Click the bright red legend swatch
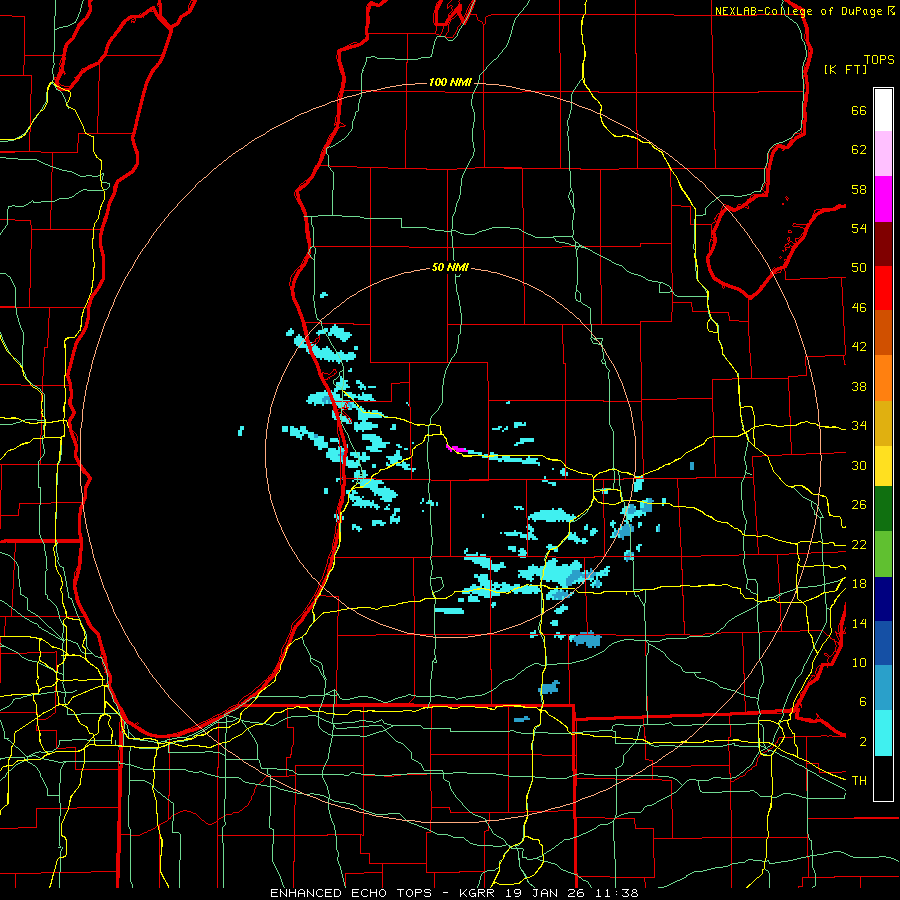This screenshot has width=900, height=900. 883,288
